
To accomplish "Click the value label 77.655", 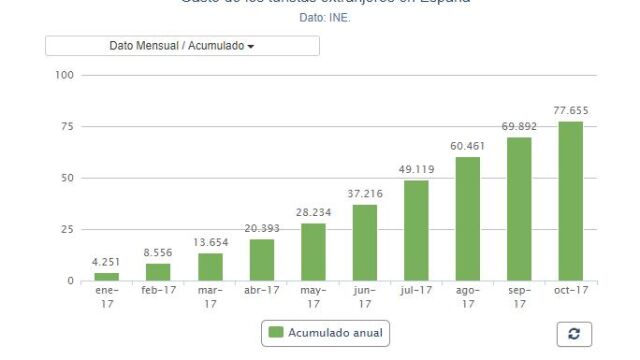I will click(x=571, y=111).
